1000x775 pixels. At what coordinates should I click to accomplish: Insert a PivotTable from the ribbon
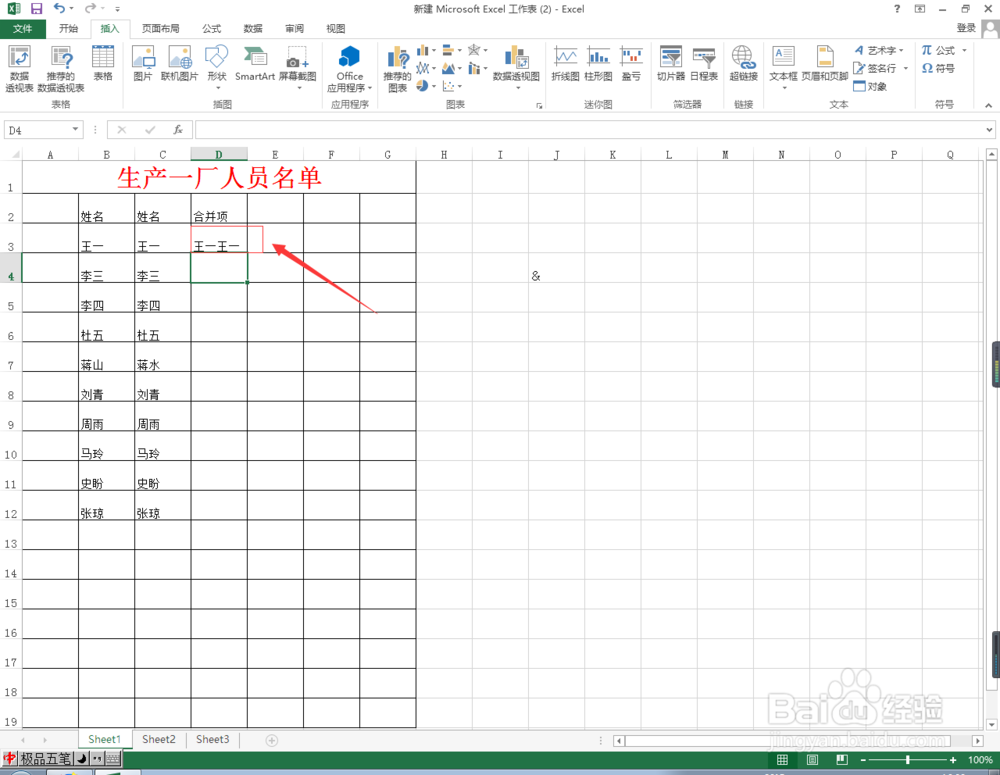click(x=19, y=69)
